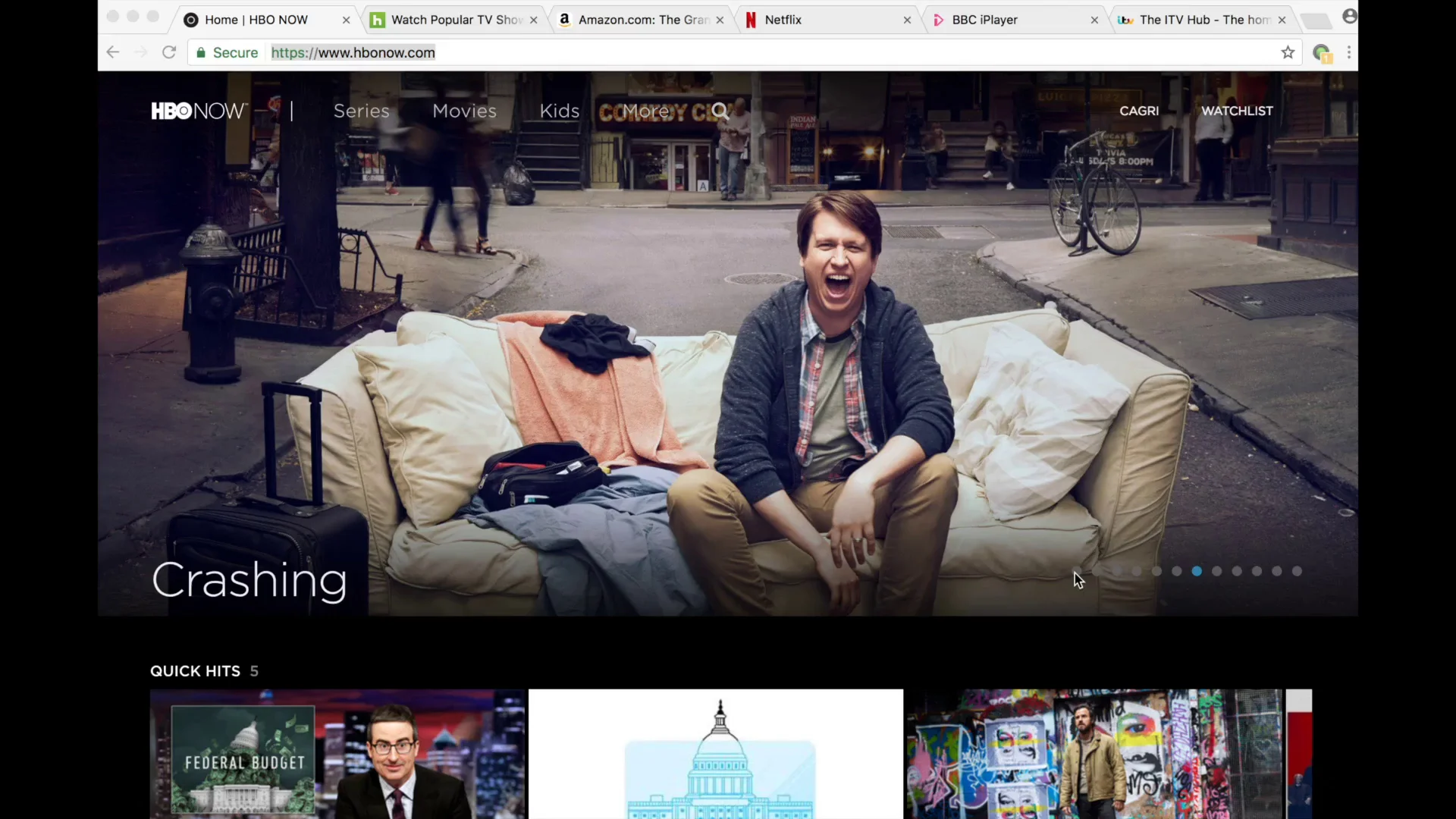This screenshot has height=819, width=1456.
Task: Select the last carousel dot
Action: tap(1297, 571)
